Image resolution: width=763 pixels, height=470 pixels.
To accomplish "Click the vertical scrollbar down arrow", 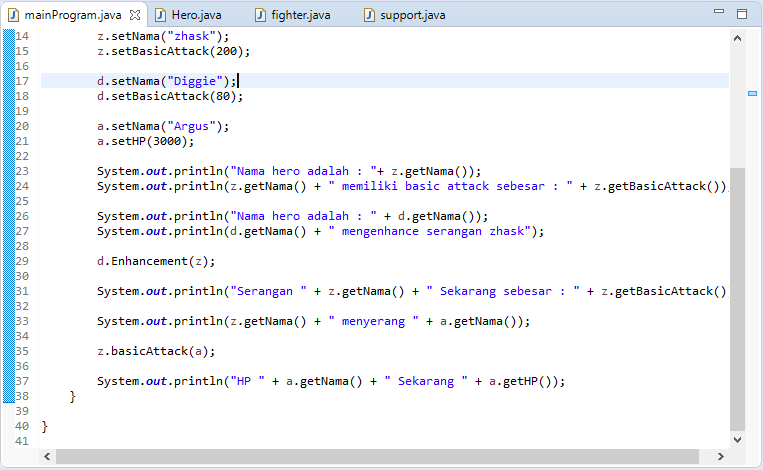I will coord(737,439).
